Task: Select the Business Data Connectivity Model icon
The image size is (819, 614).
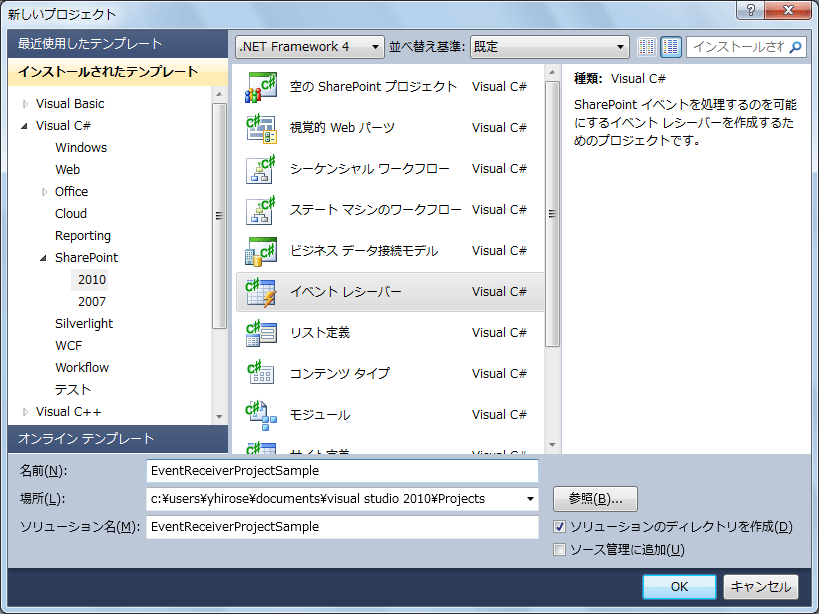Action: click(261, 251)
